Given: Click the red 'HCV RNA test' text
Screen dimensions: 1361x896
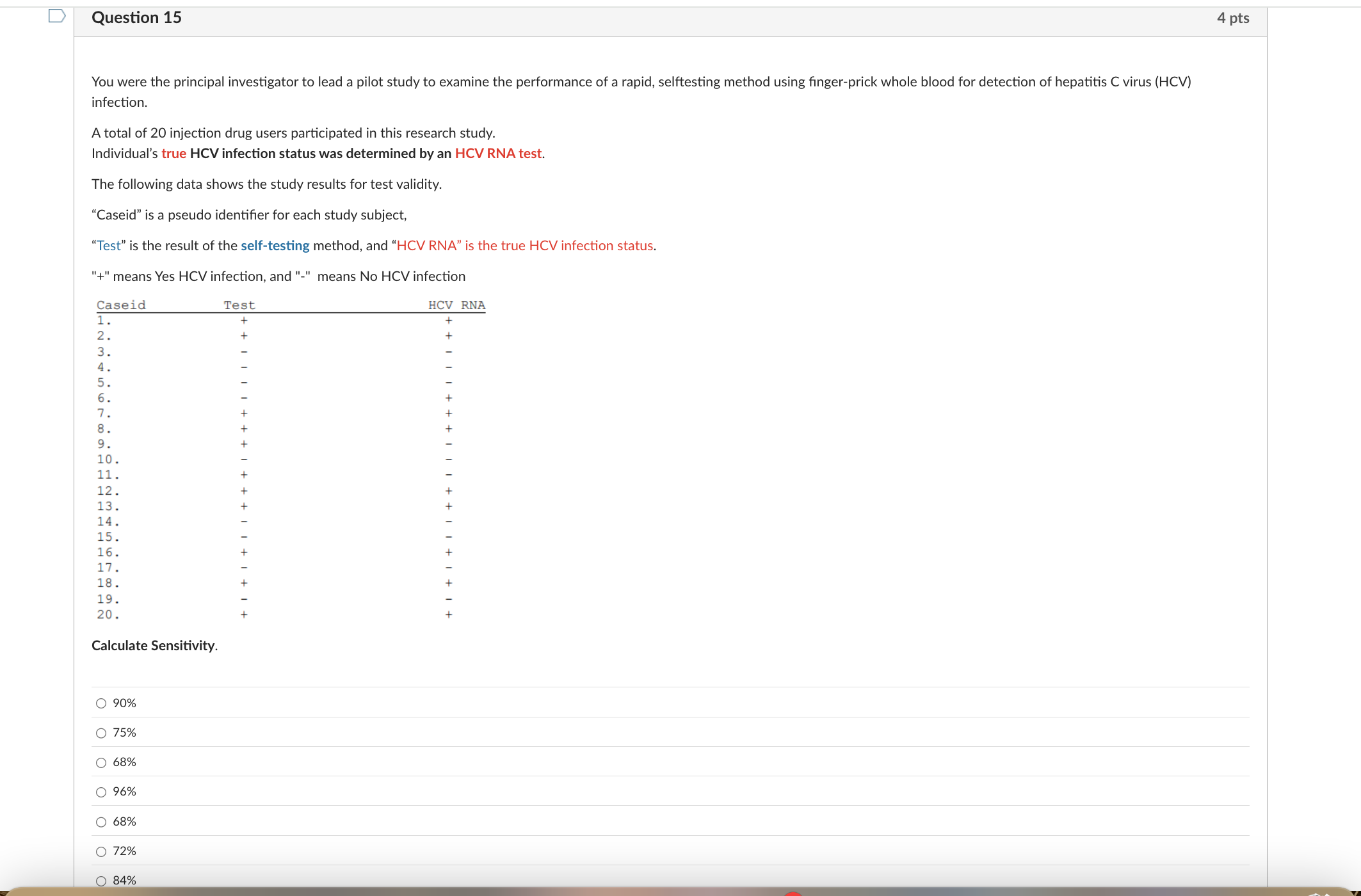Looking at the screenshot, I should pos(498,154).
